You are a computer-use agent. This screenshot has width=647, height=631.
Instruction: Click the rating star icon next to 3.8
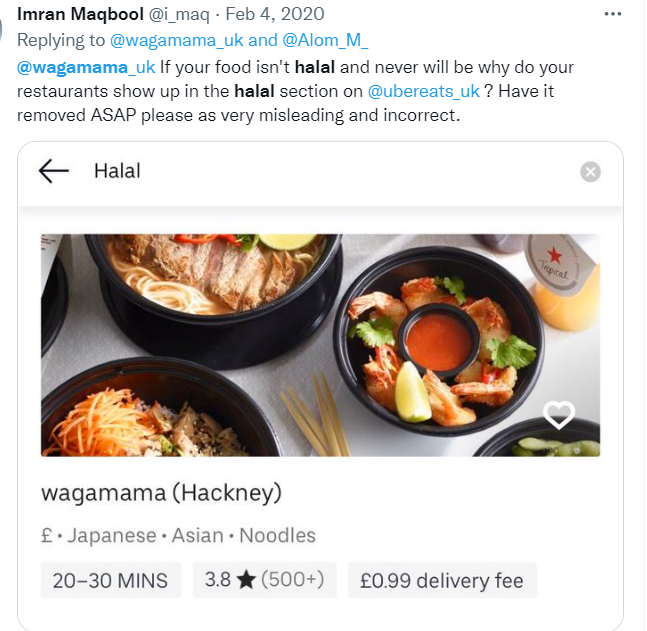246,580
